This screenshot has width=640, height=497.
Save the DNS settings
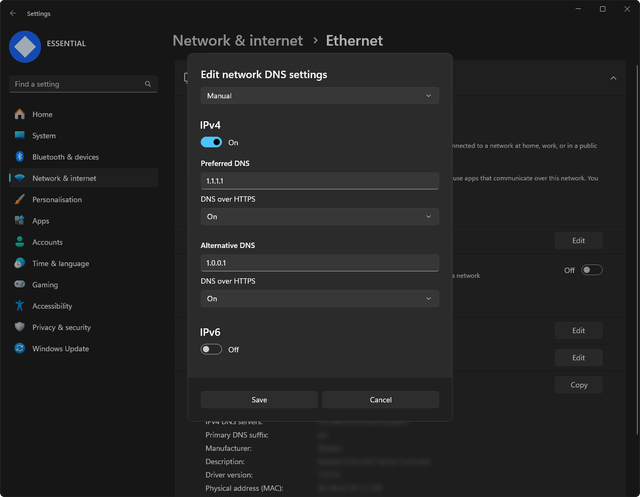259,399
